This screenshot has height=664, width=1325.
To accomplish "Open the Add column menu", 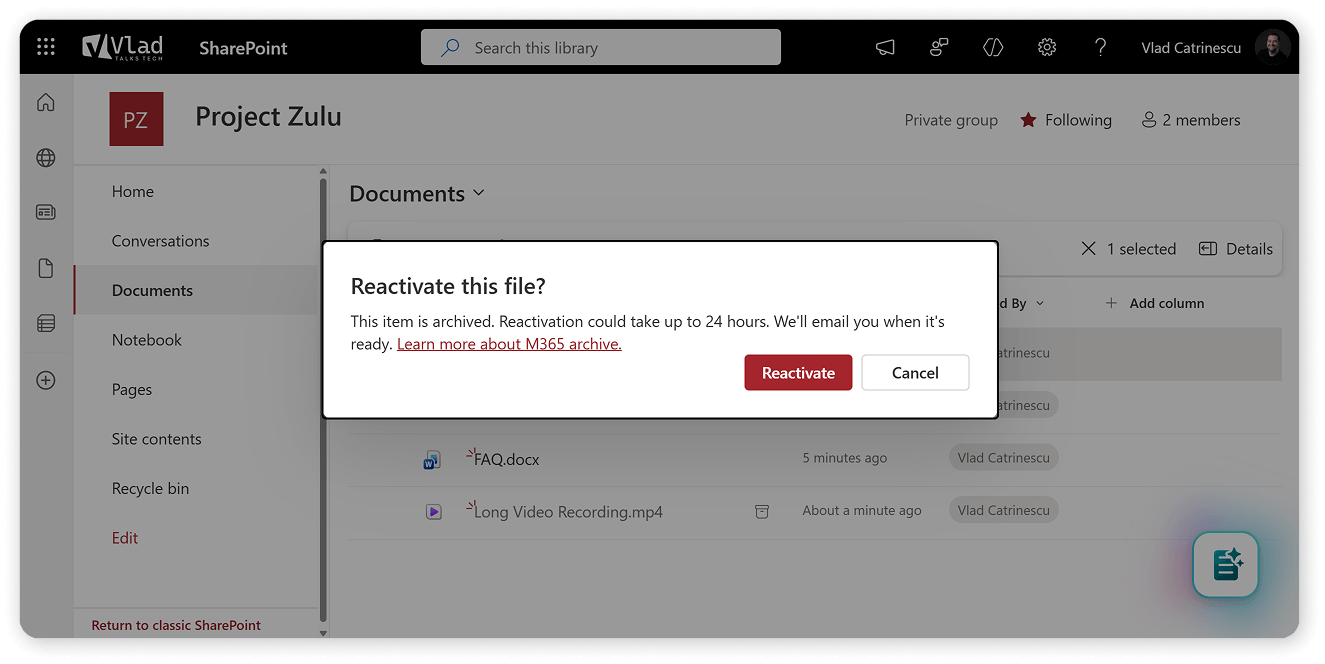I will [1155, 303].
